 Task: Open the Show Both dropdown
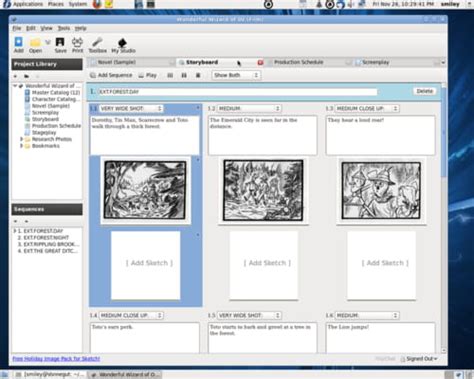pos(236,75)
